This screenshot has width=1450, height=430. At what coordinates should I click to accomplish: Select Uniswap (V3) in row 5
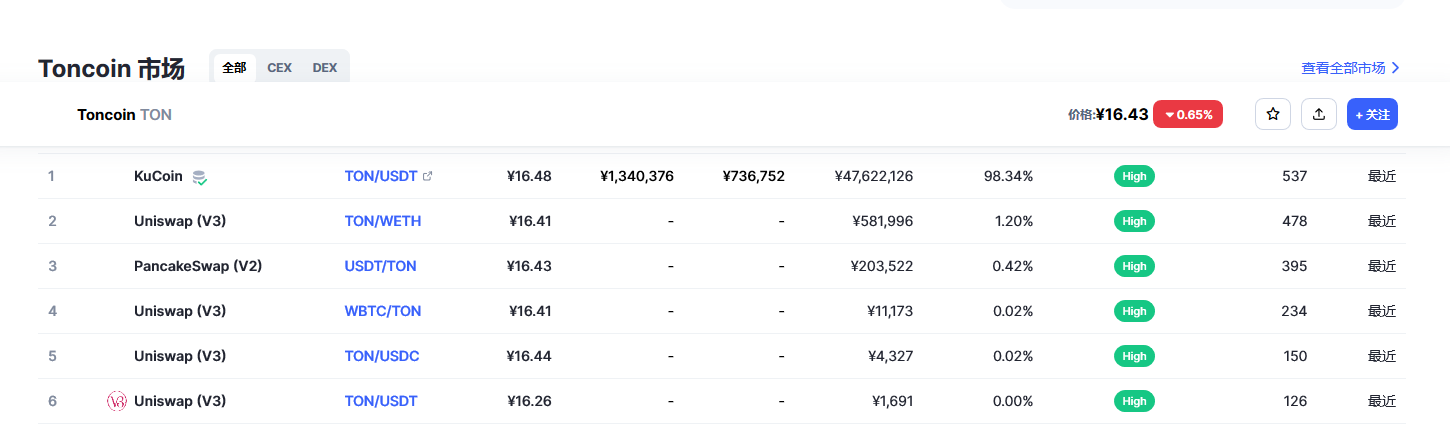point(180,356)
